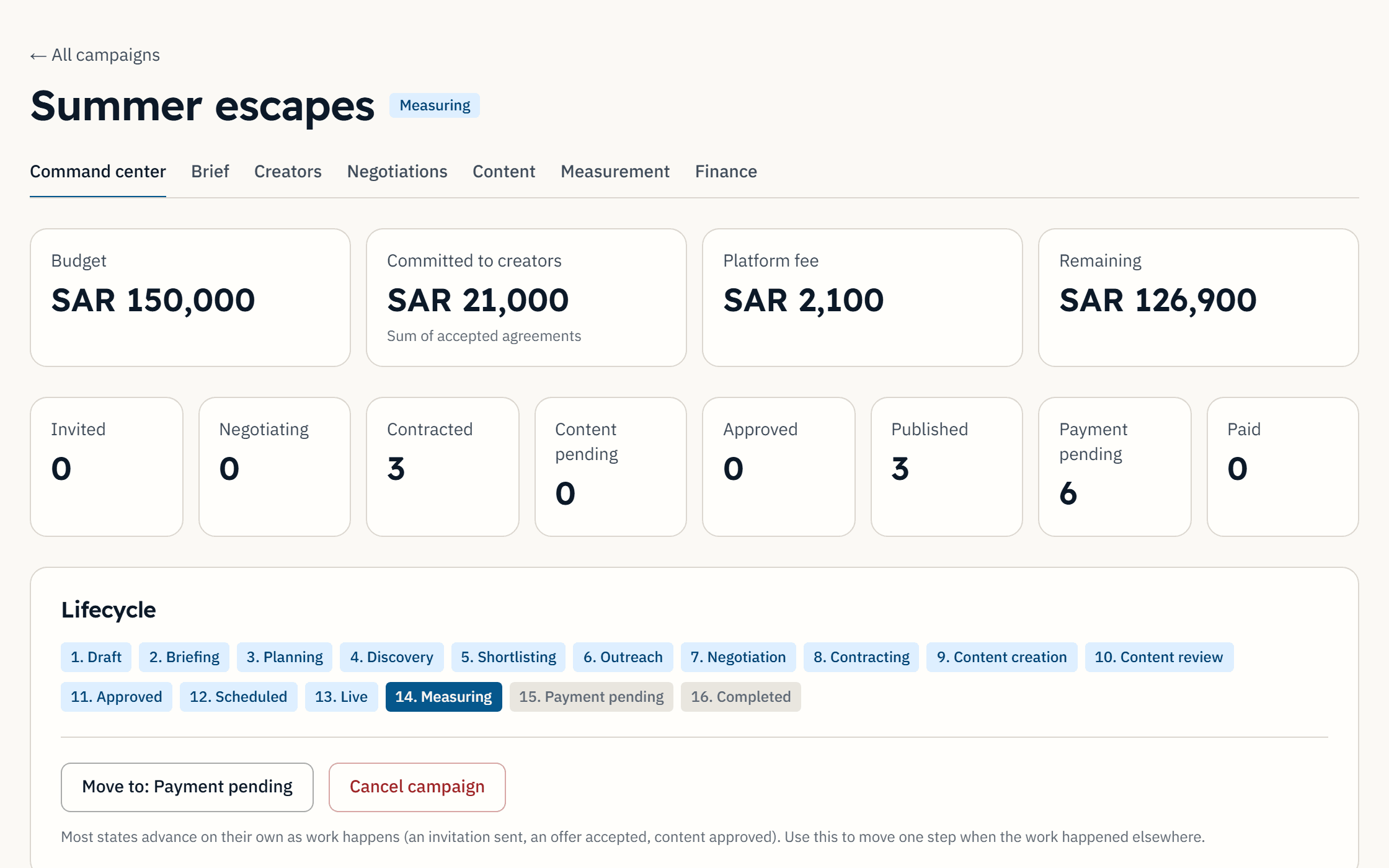1389x868 pixels.
Task: Click the 1. Draft lifecycle step
Action: coord(96,657)
